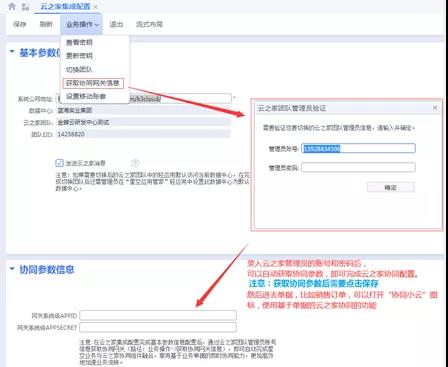This screenshot has width=448, height=367.
Task: Toggle the 发送云之家消息 checkbox
Action: tap(59, 163)
